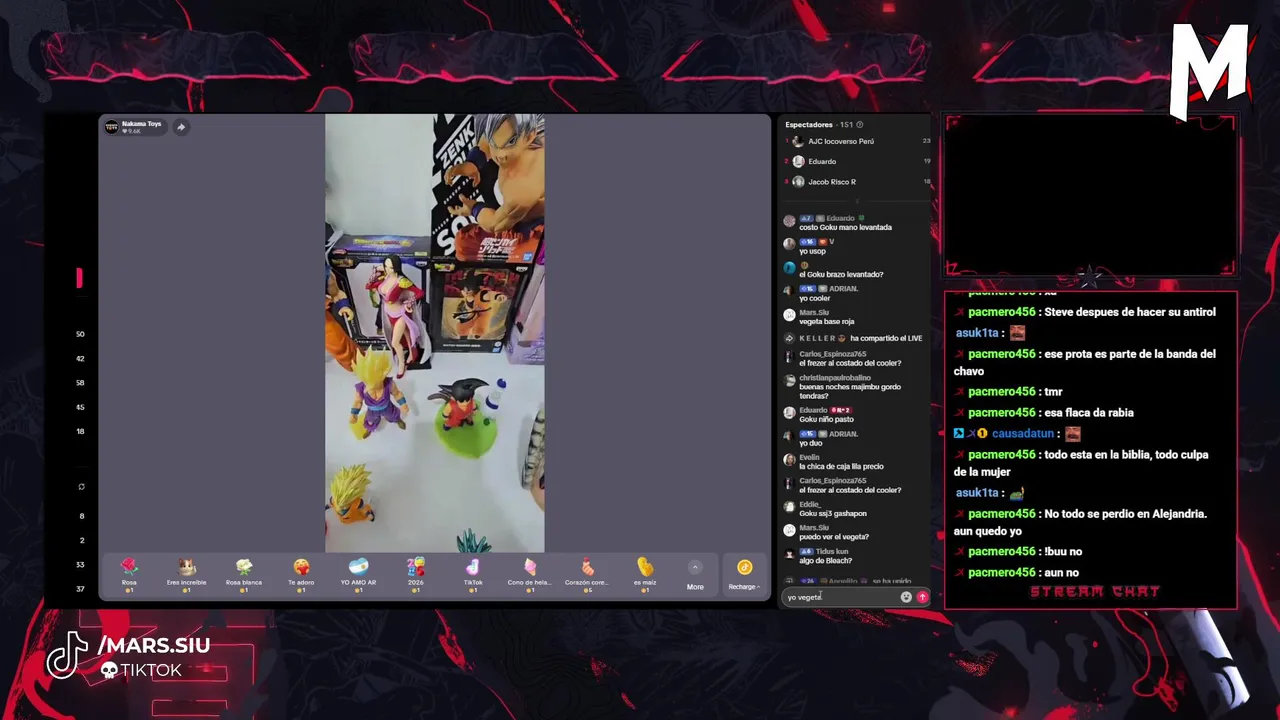This screenshot has height=720, width=1280.
Task: Send the Te adoro gift
Action: tap(301, 575)
